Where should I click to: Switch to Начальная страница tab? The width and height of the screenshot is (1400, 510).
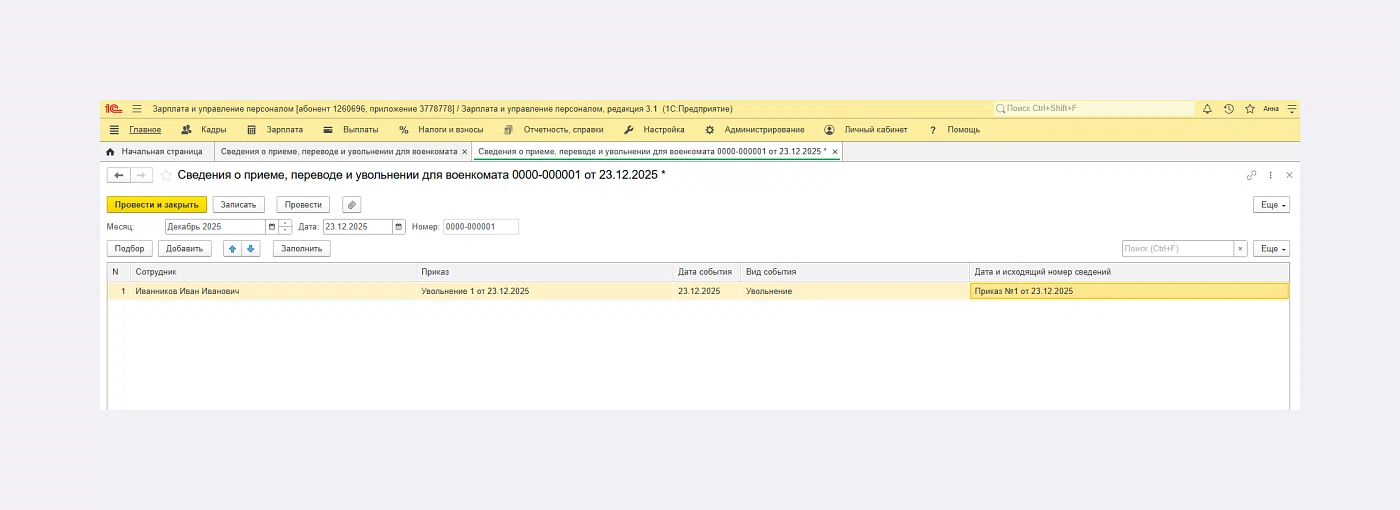[x=161, y=152]
